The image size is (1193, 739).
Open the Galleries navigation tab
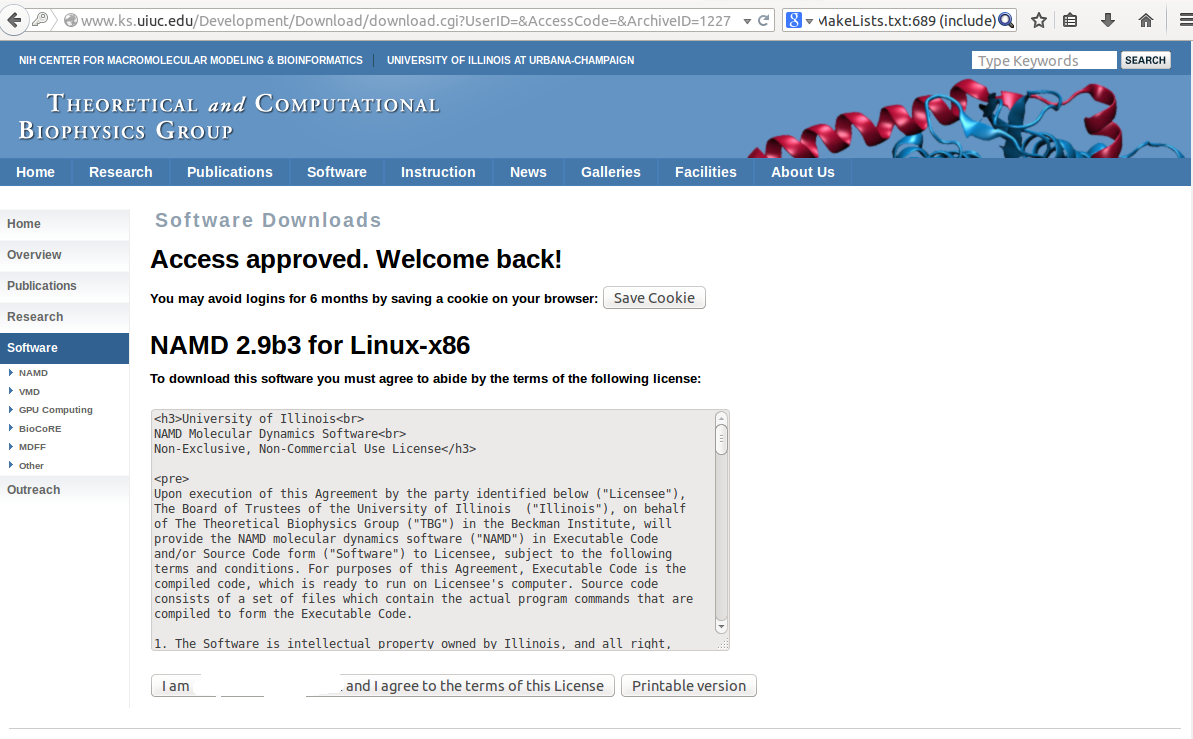[x=610, y=172]
